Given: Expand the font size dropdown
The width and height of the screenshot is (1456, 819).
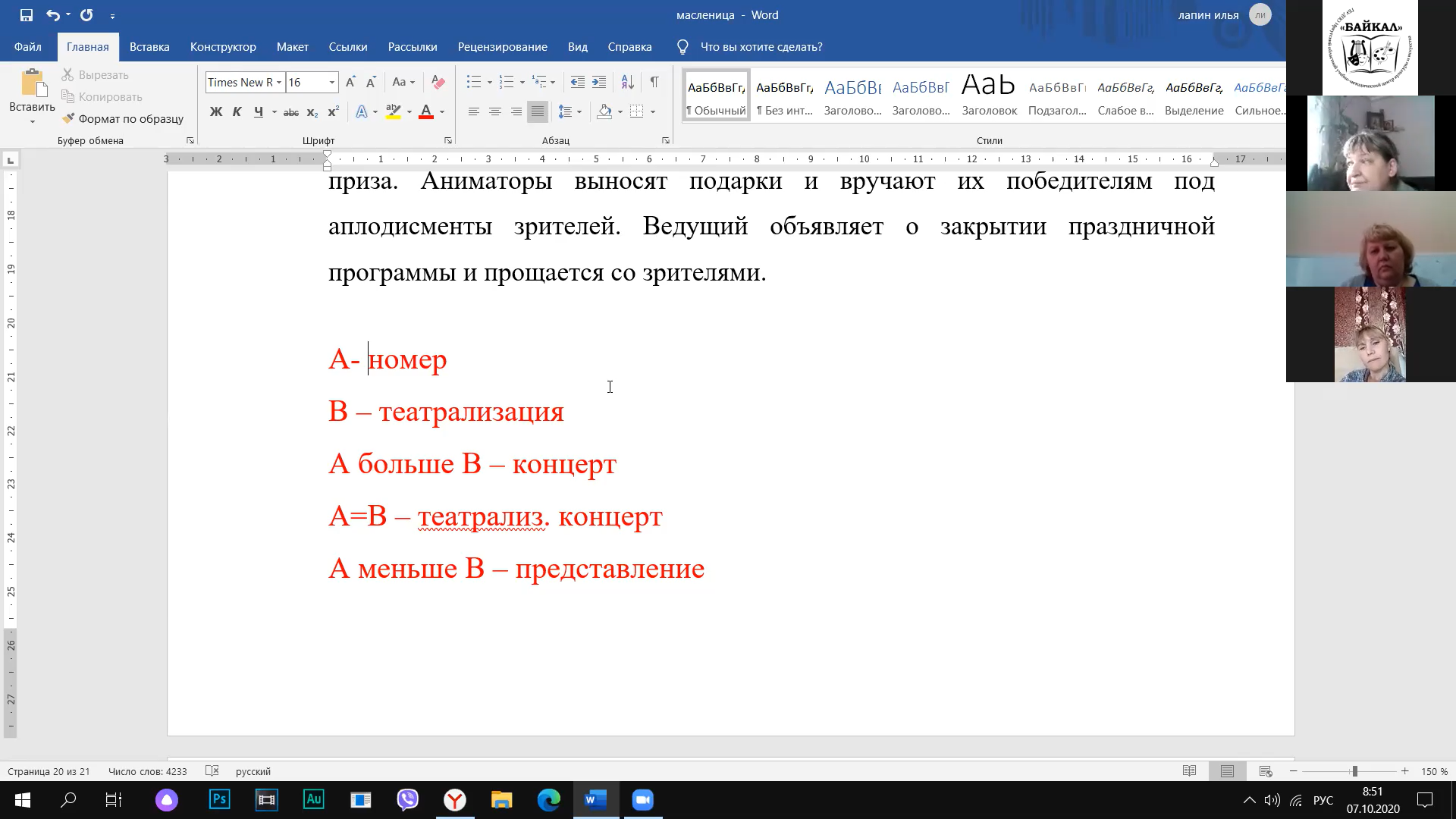Looking at the screenshot, I should tap(331, 82).
